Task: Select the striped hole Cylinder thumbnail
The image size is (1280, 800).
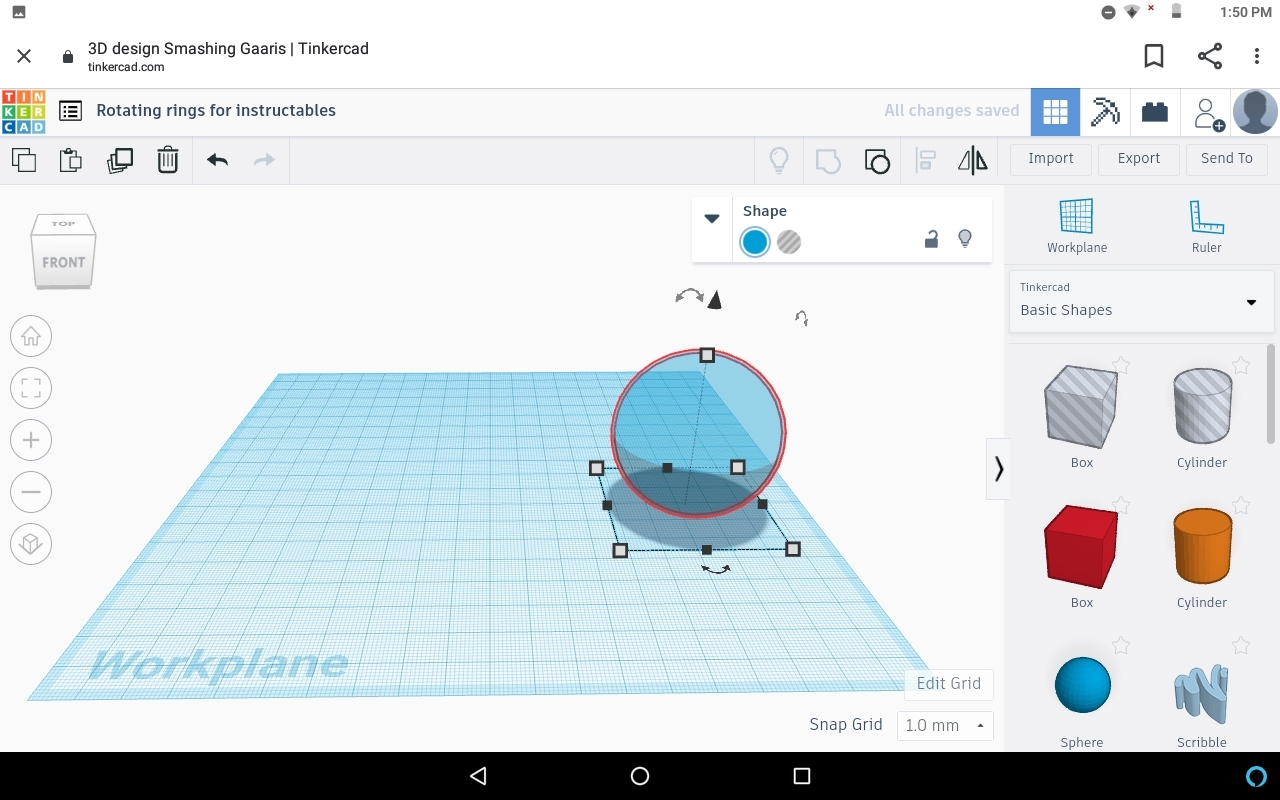Action: pyautogui.click(x=1202, y=406)
